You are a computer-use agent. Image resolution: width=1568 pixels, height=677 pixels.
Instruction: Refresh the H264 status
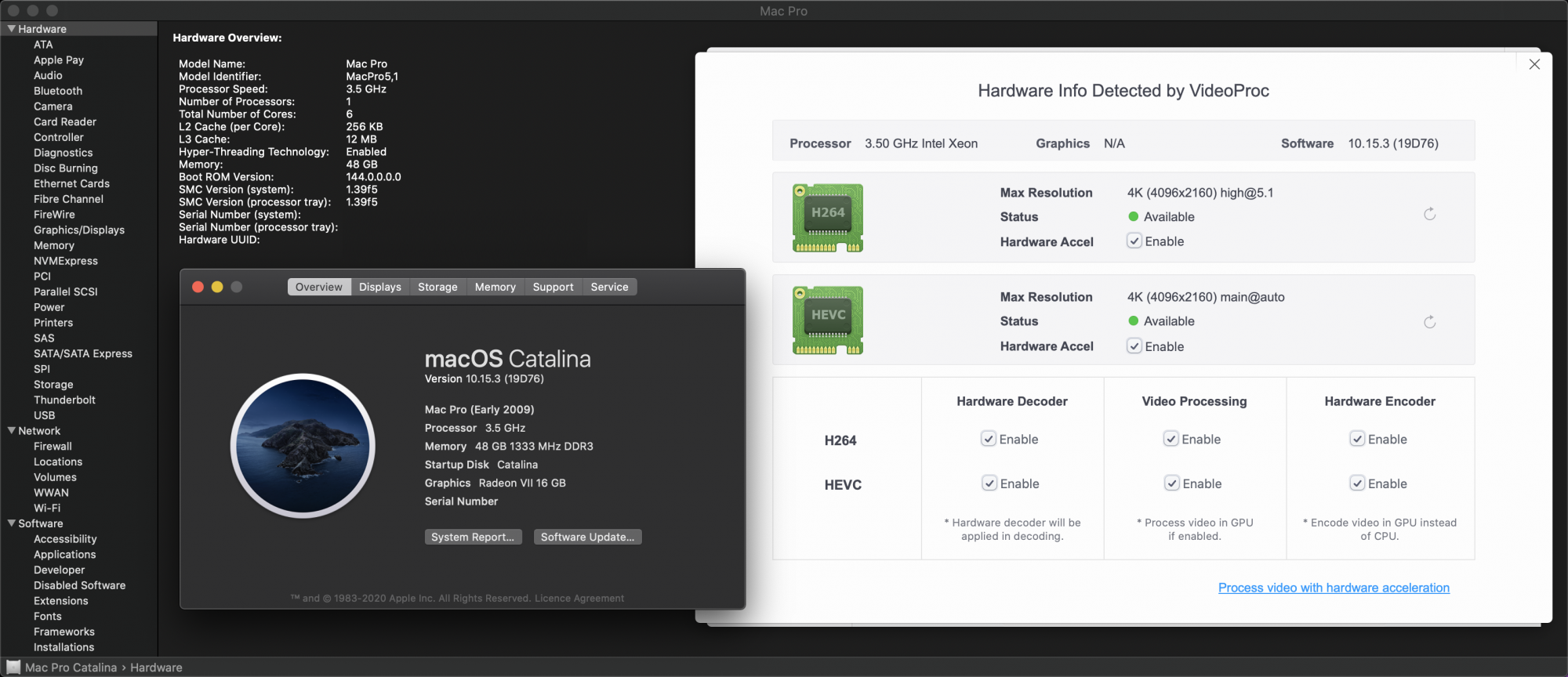1430,214
